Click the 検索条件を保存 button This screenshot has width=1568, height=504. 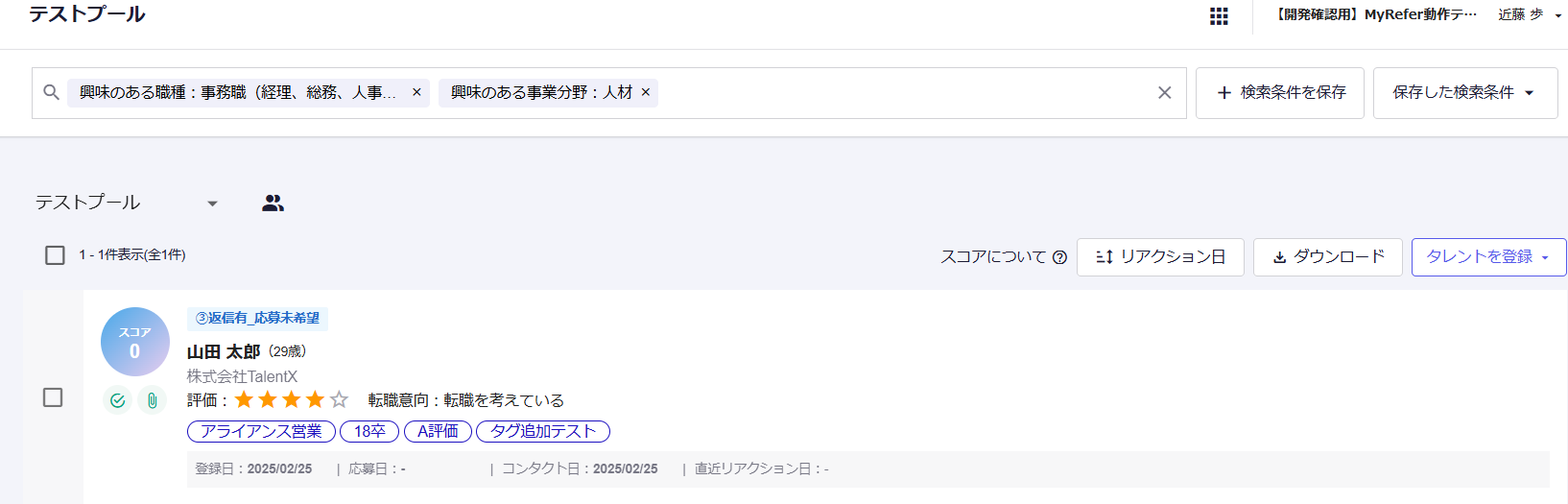[x=1279, y=93]
